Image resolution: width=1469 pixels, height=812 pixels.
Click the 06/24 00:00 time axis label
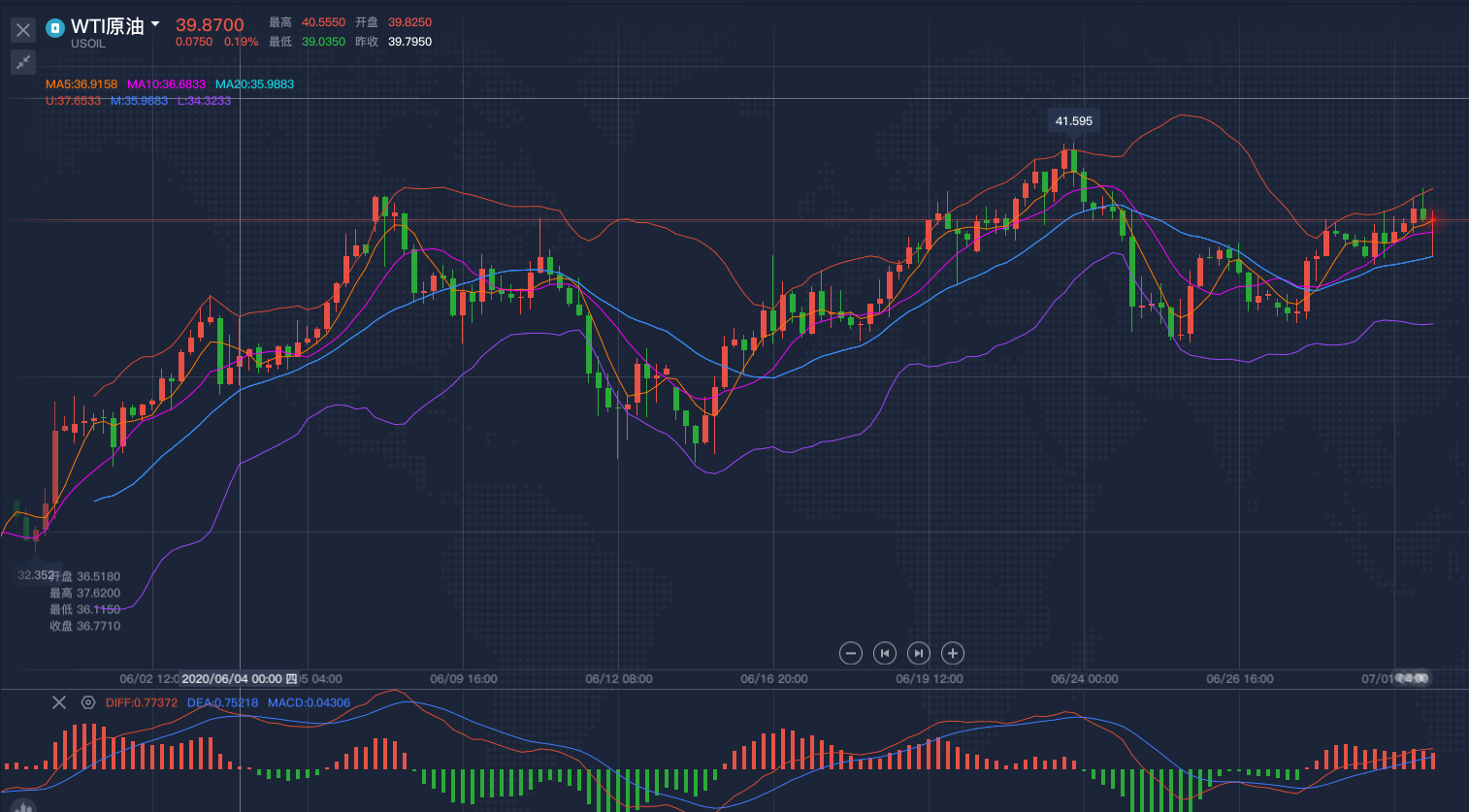click(x=1084, y=679)
